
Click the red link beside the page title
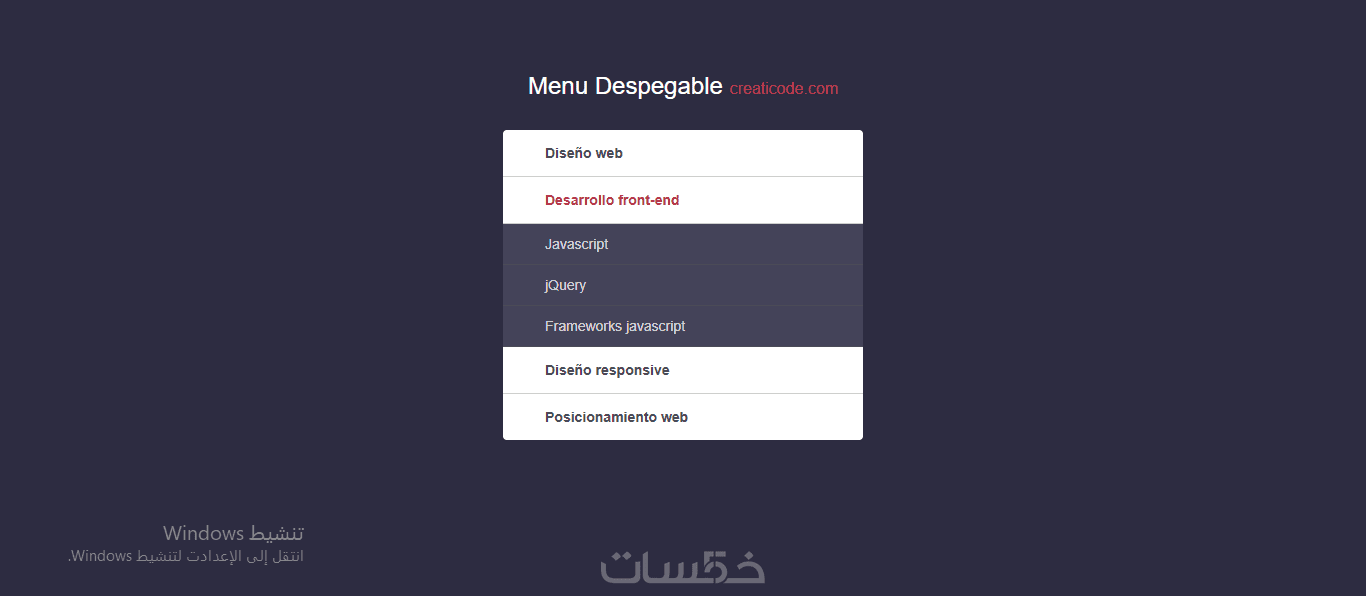tap(784, 88)
